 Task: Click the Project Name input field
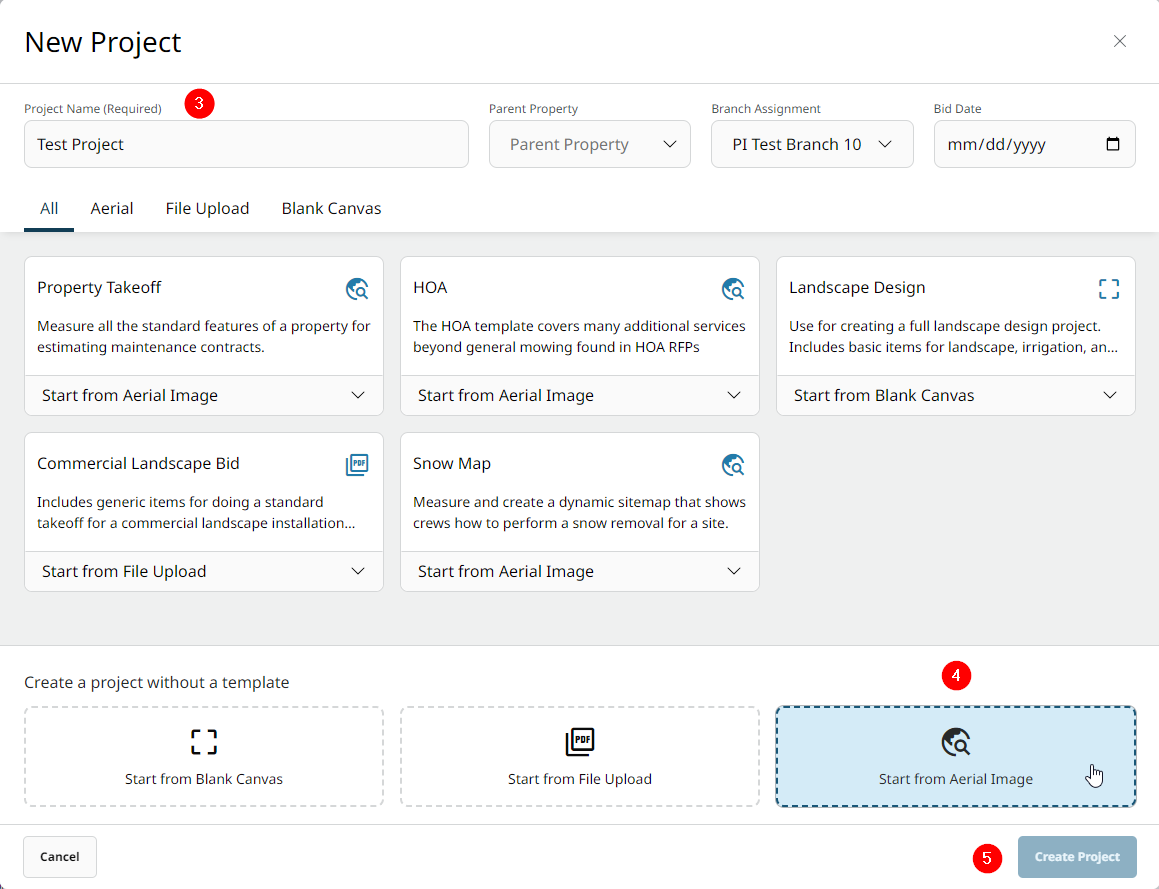(246, 144)
